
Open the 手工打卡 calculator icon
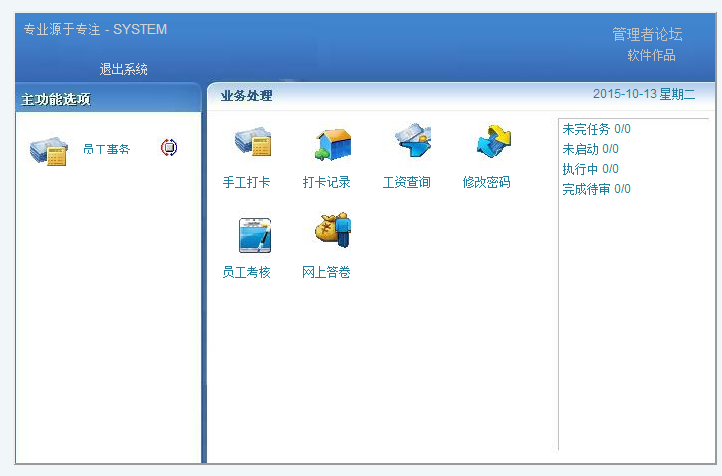pos(252,144)
